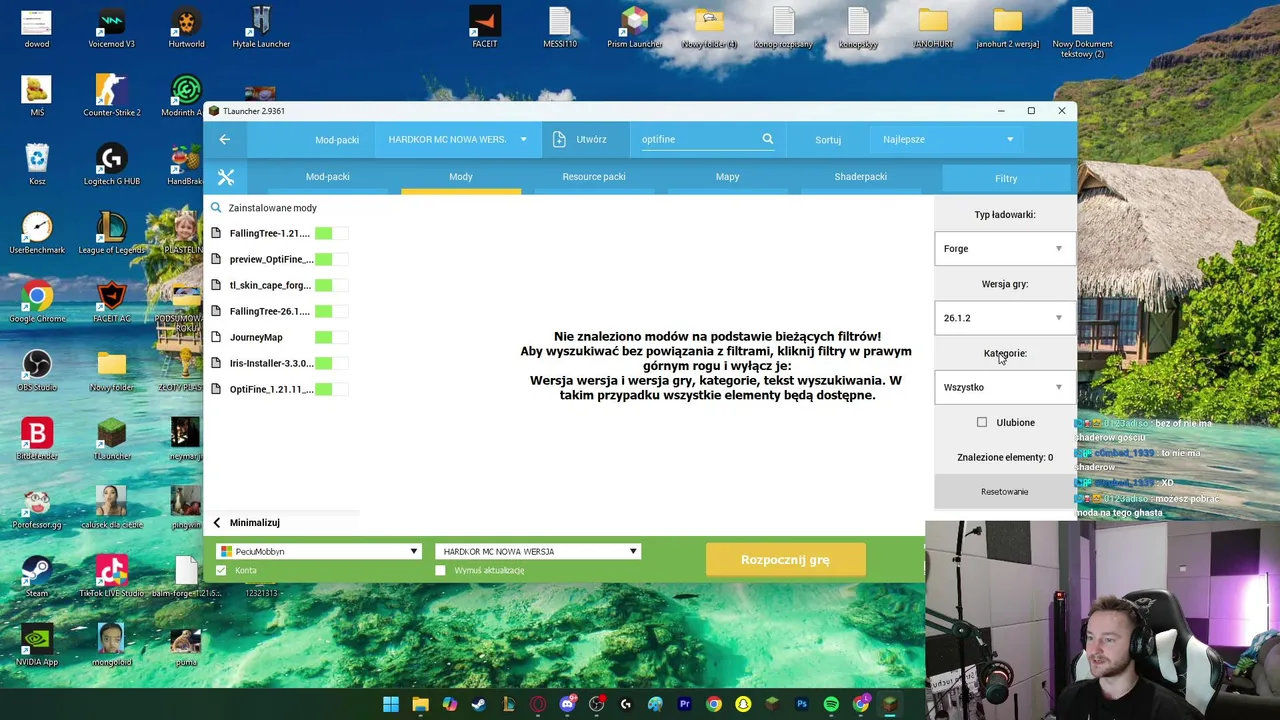
Task: Open Discord from the taskbar
Action: [567, 704]
